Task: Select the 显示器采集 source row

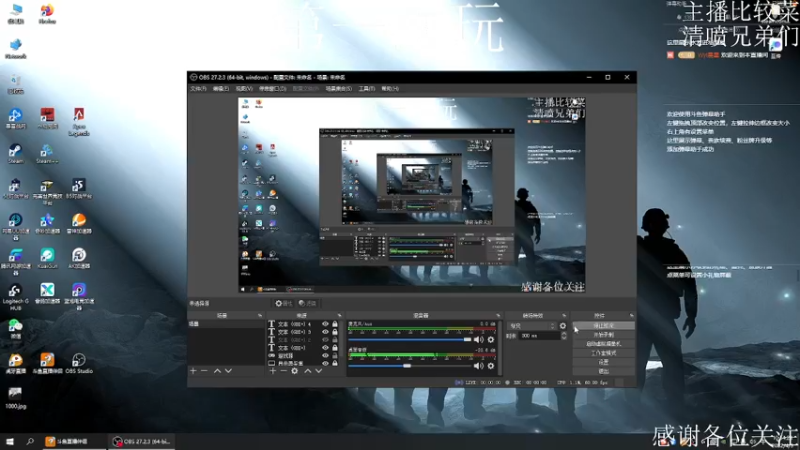Action: pyautogui.click(x=303, y=363)
